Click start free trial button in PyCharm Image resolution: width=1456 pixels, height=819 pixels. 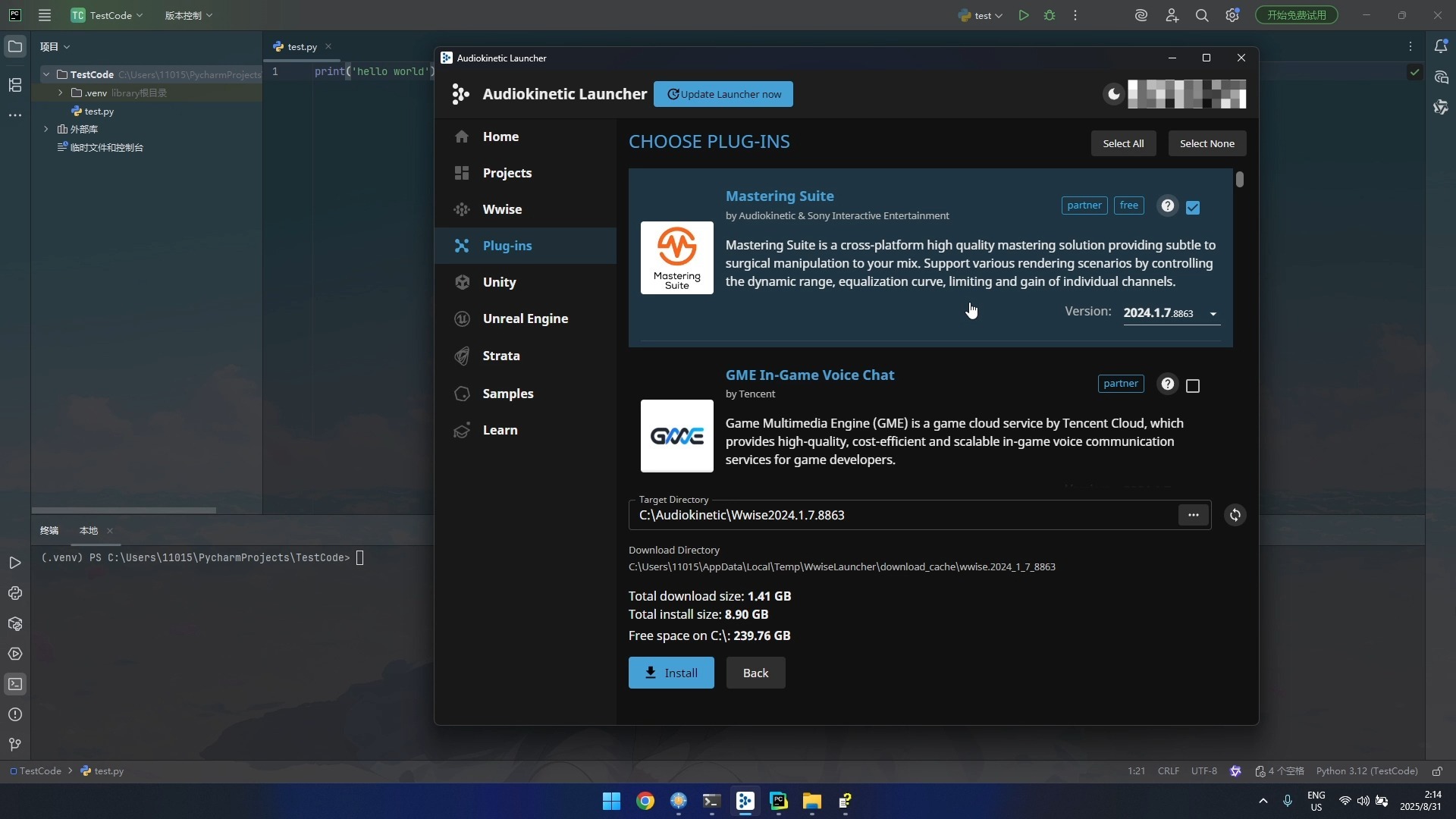point(1297,15)
